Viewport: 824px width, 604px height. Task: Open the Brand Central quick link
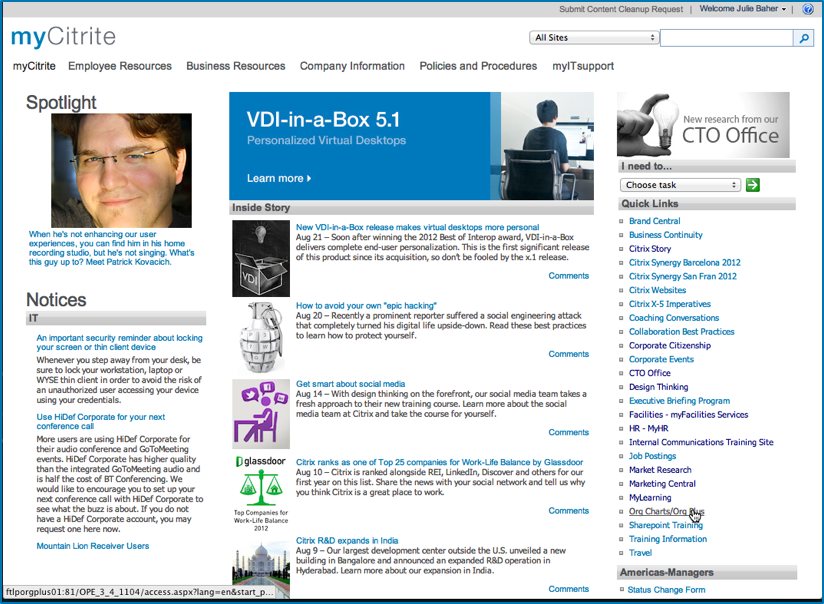(654, 221)
